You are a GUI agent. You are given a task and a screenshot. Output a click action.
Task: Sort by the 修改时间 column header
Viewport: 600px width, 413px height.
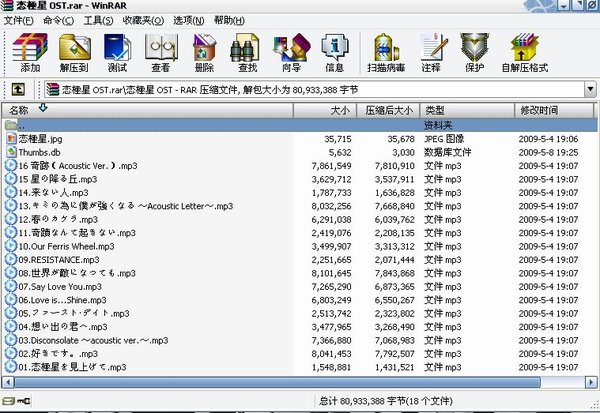coord(554,110)
